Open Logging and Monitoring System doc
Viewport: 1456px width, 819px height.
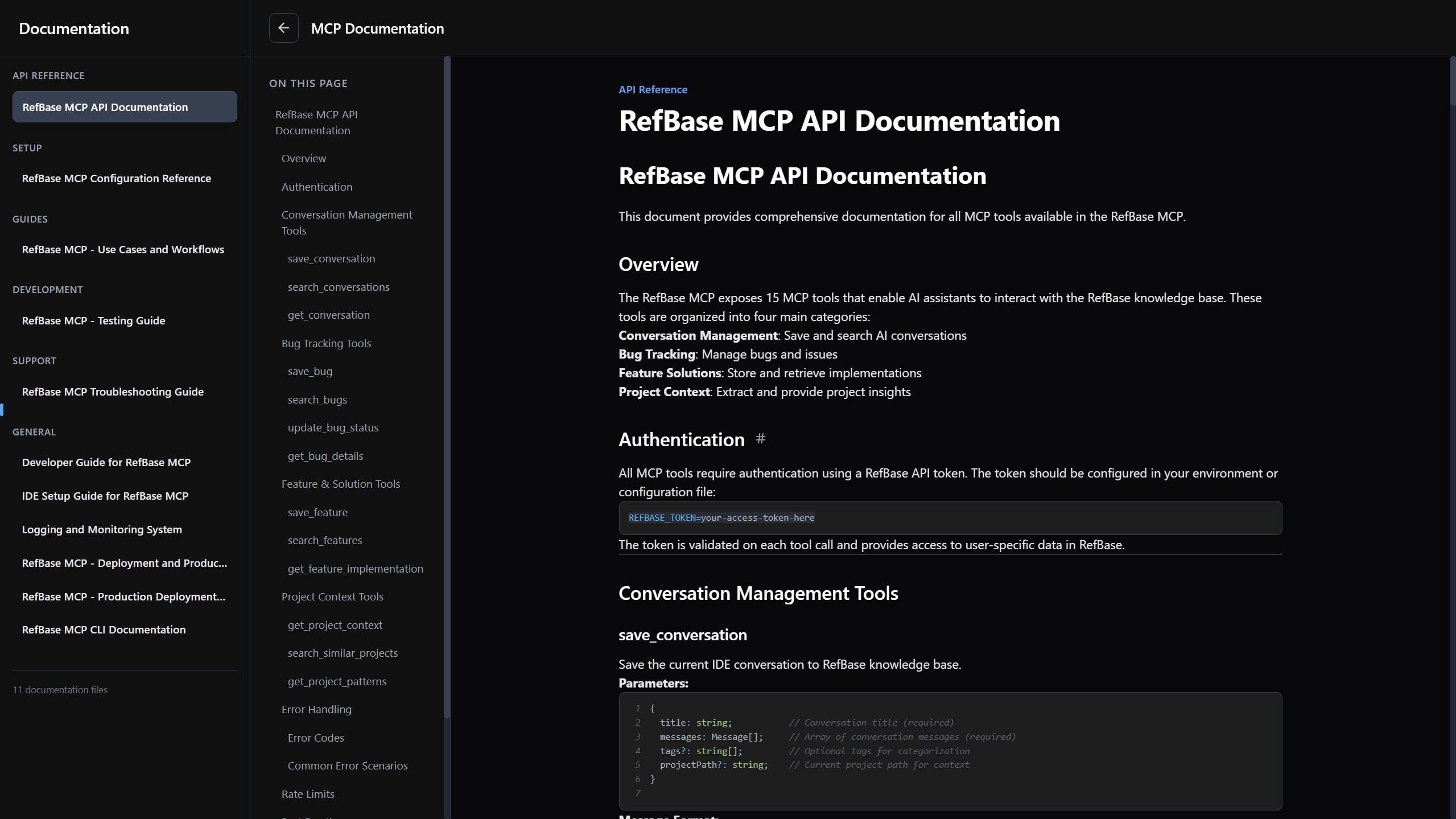tap(102, 529)
